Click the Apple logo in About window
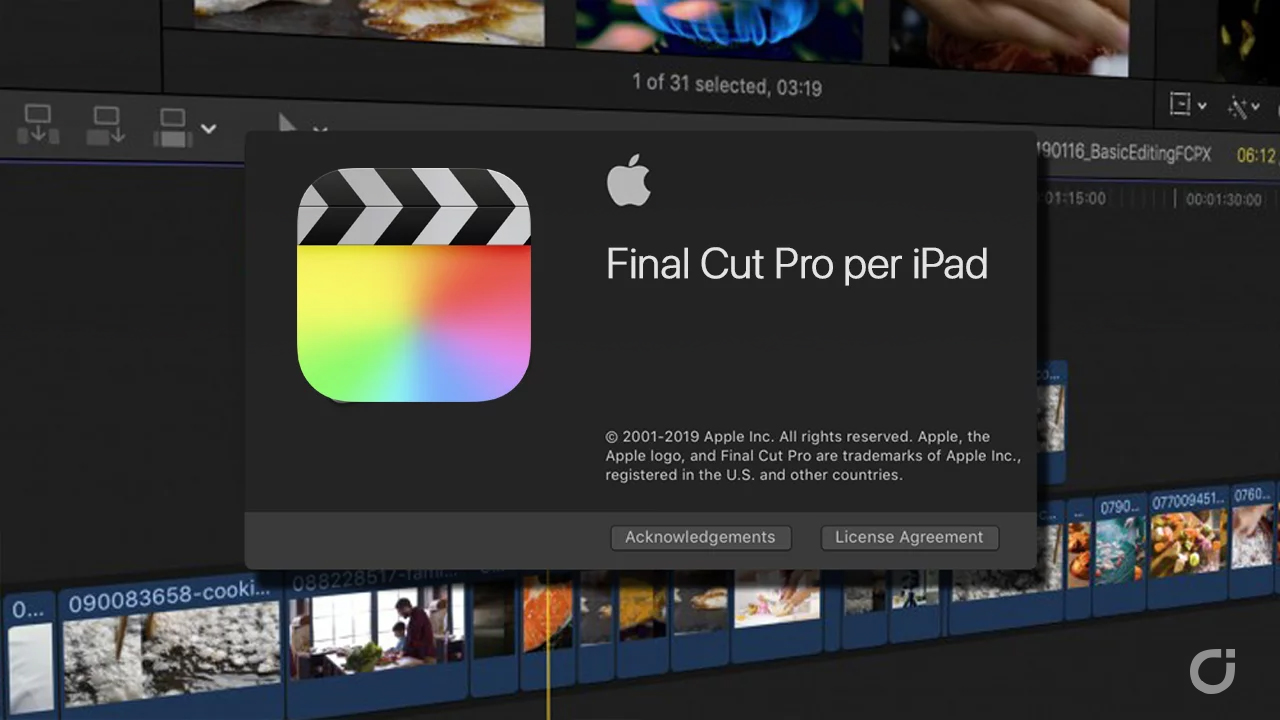The image size is (1280, 720). click(x=629, y=181)
